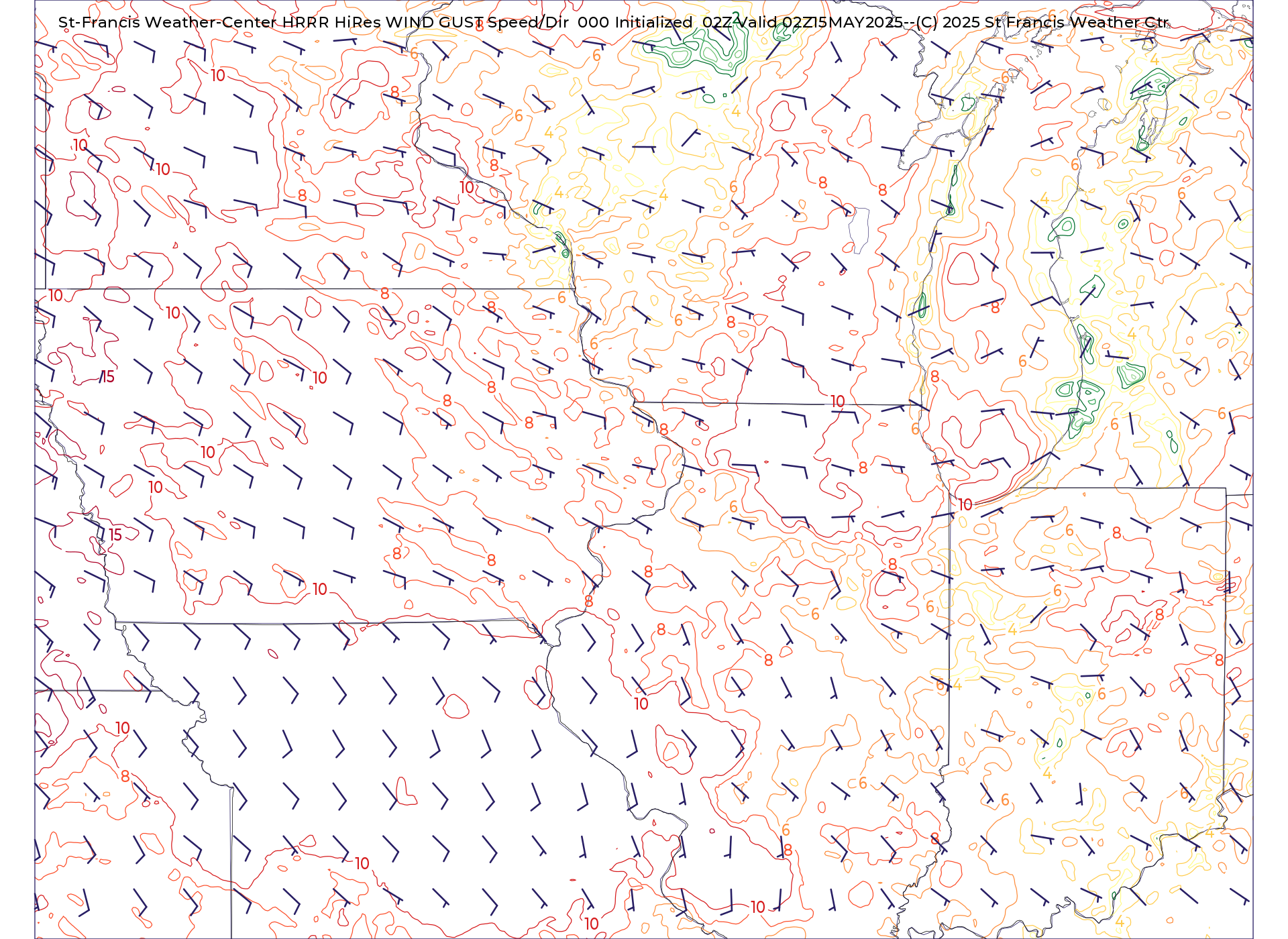1288x939 pixels.
Task: Click the 'WIND GUST Speed/Dir' title text
Action: click(477, 22)
